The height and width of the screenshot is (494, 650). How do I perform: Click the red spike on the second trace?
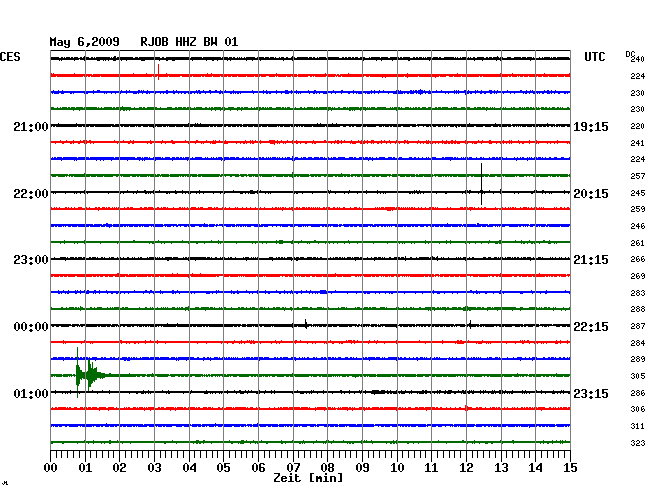point(158,72)
